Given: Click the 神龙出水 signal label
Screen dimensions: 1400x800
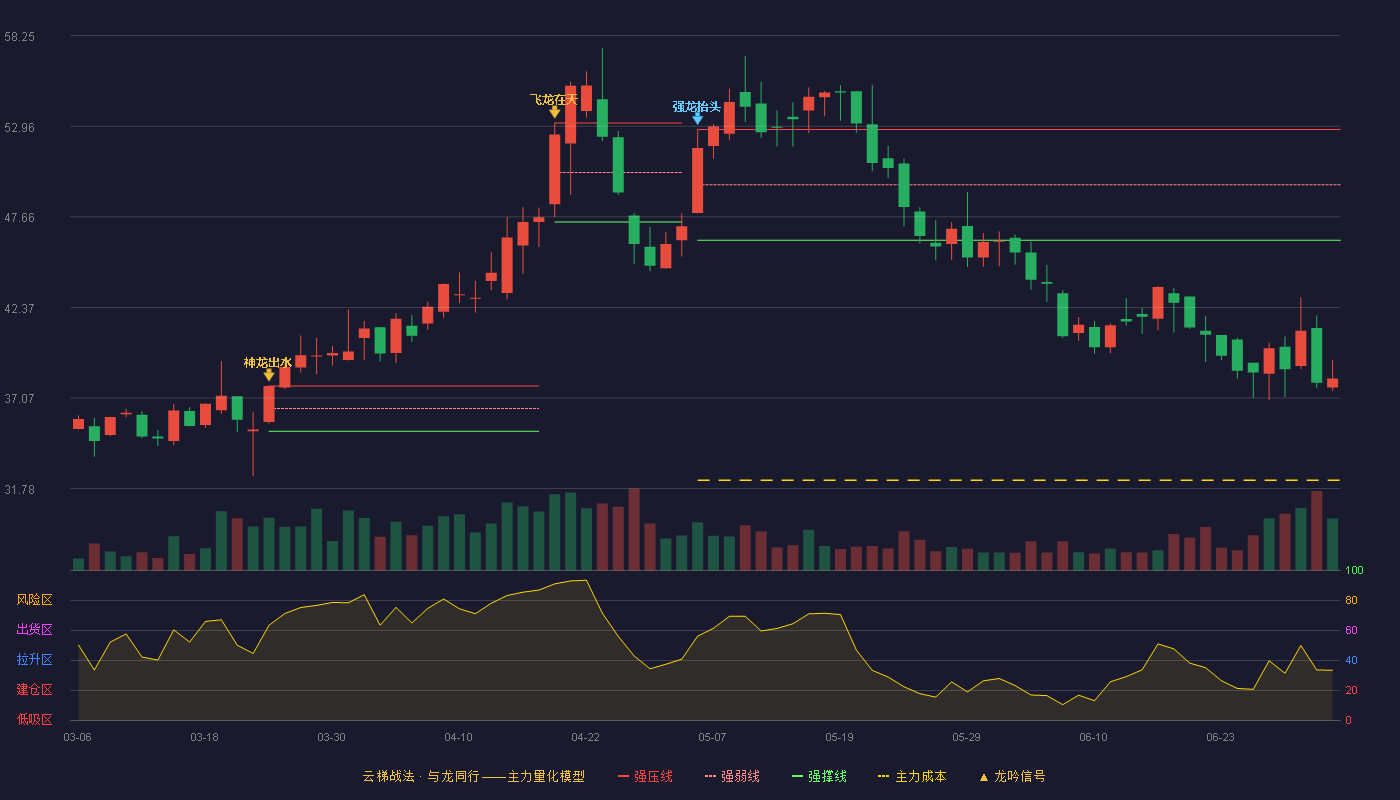Looking at the screenshot, I should pos(268,362).
